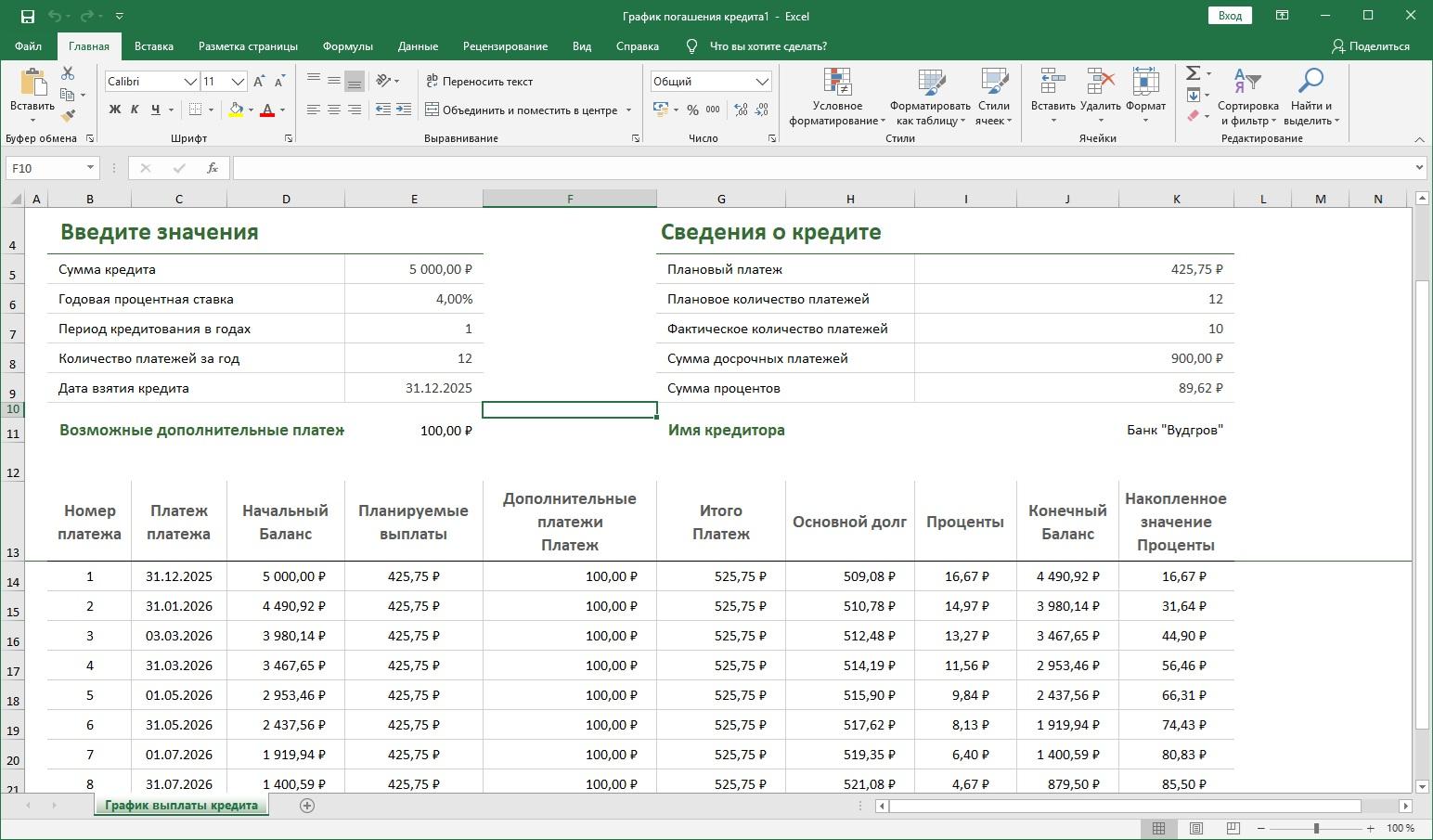
Task: Click the Cut scissors icon
Action: [68, 73]
